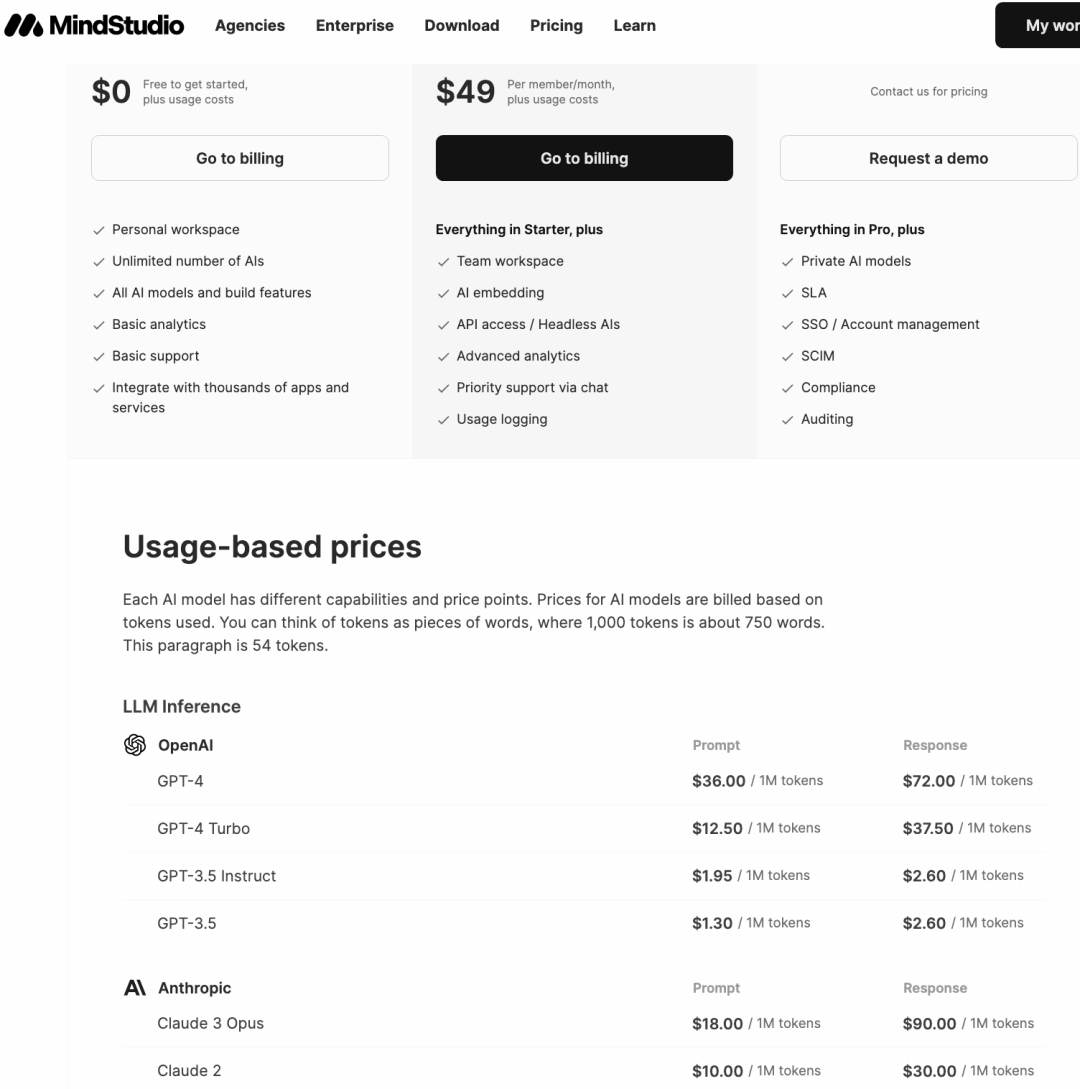Click the checkmark beside Auditing
The height and width of the screenshot is (1089, 1080).
(788, 420)
